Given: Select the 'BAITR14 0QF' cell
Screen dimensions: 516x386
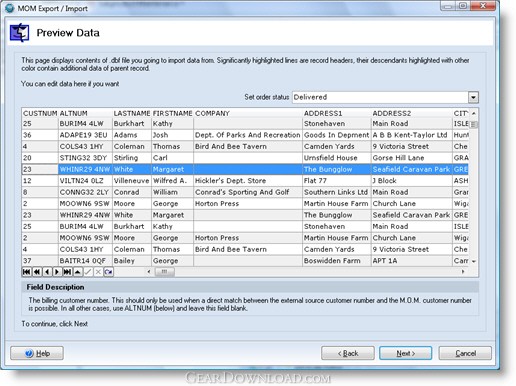Looking at the screenshot, I should [85, 261].
